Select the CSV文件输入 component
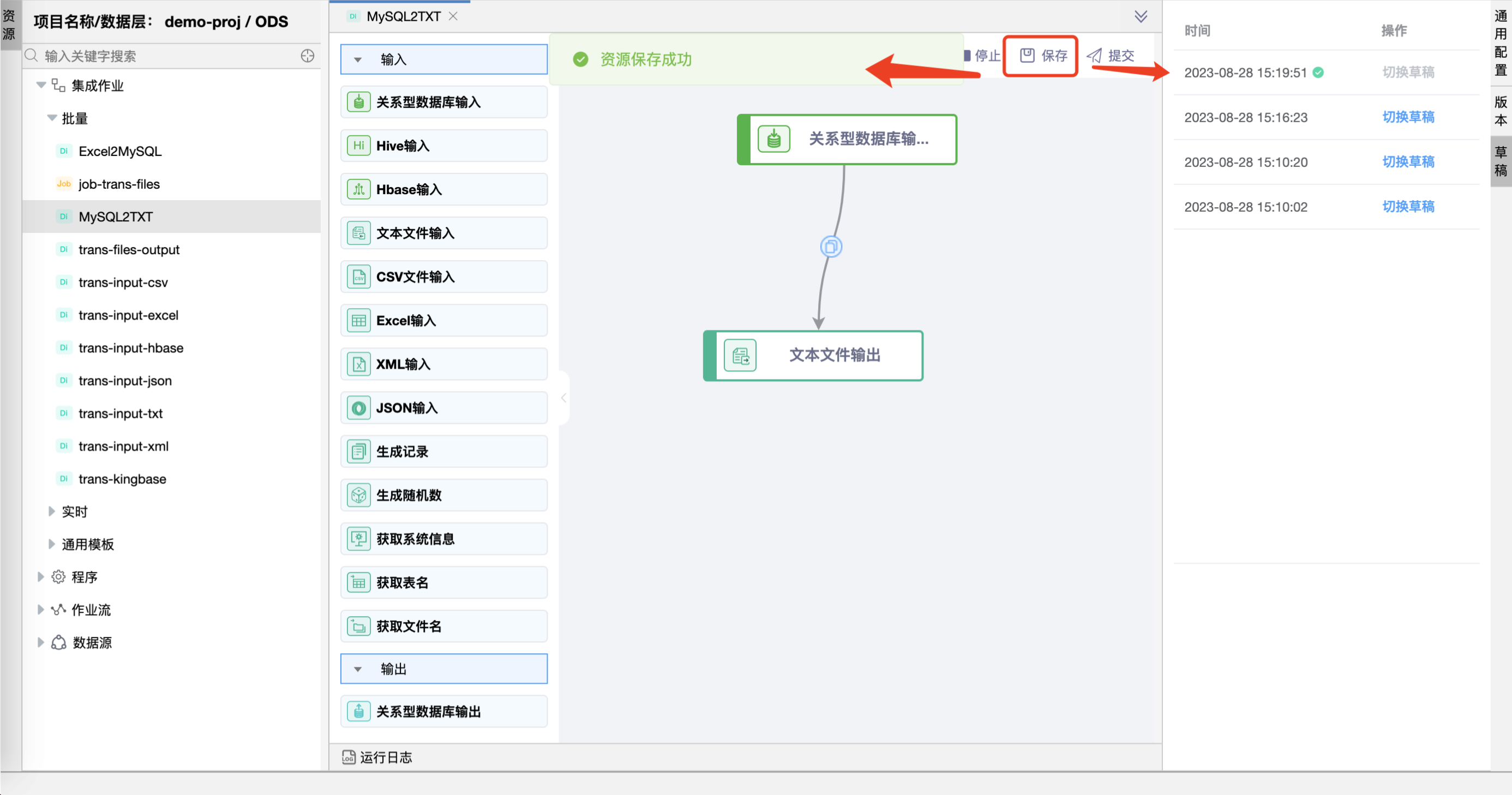This screenshot has height=795, width=1512. click(444, 276)
